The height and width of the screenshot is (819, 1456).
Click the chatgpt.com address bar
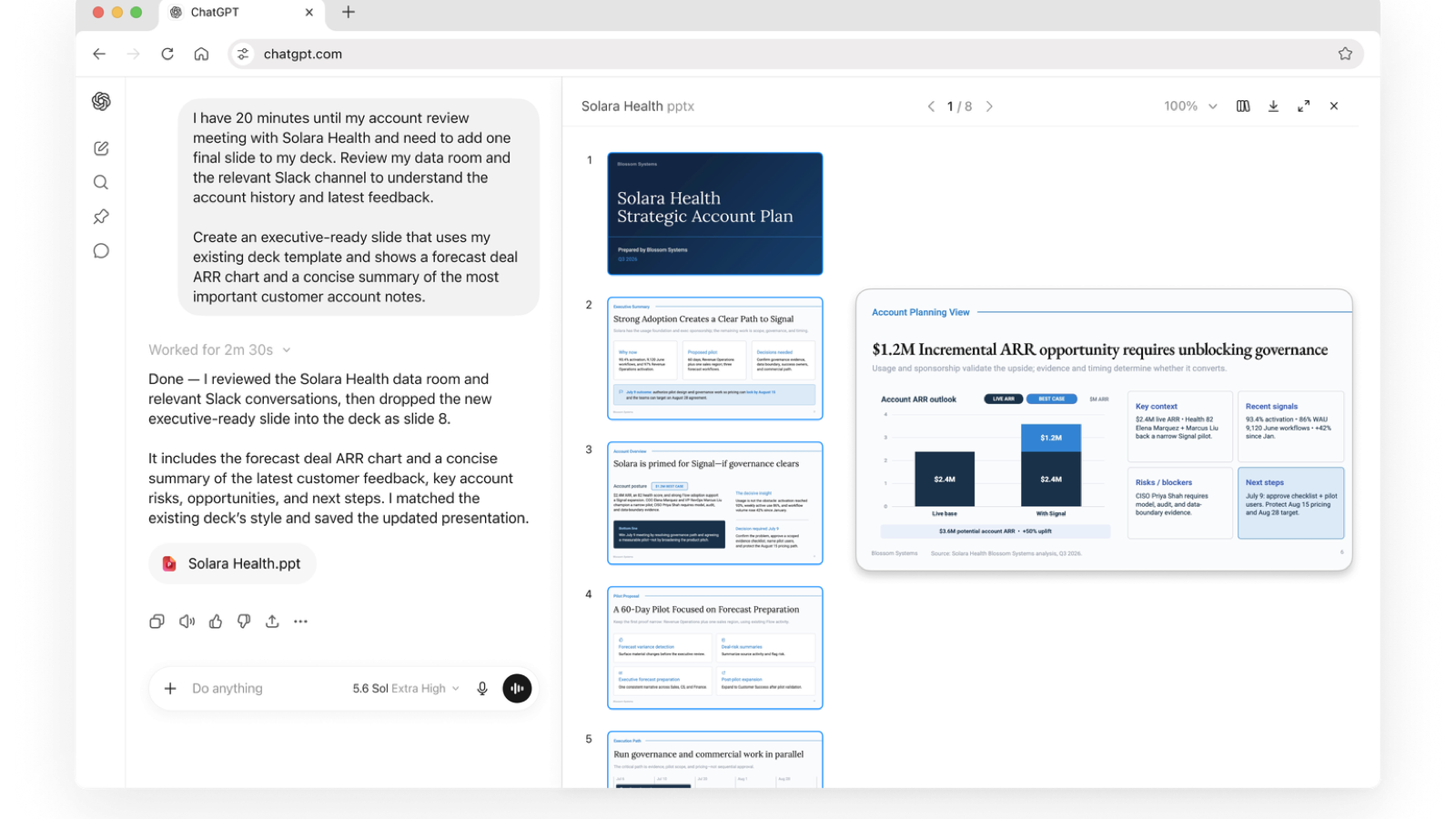[796, 54]
